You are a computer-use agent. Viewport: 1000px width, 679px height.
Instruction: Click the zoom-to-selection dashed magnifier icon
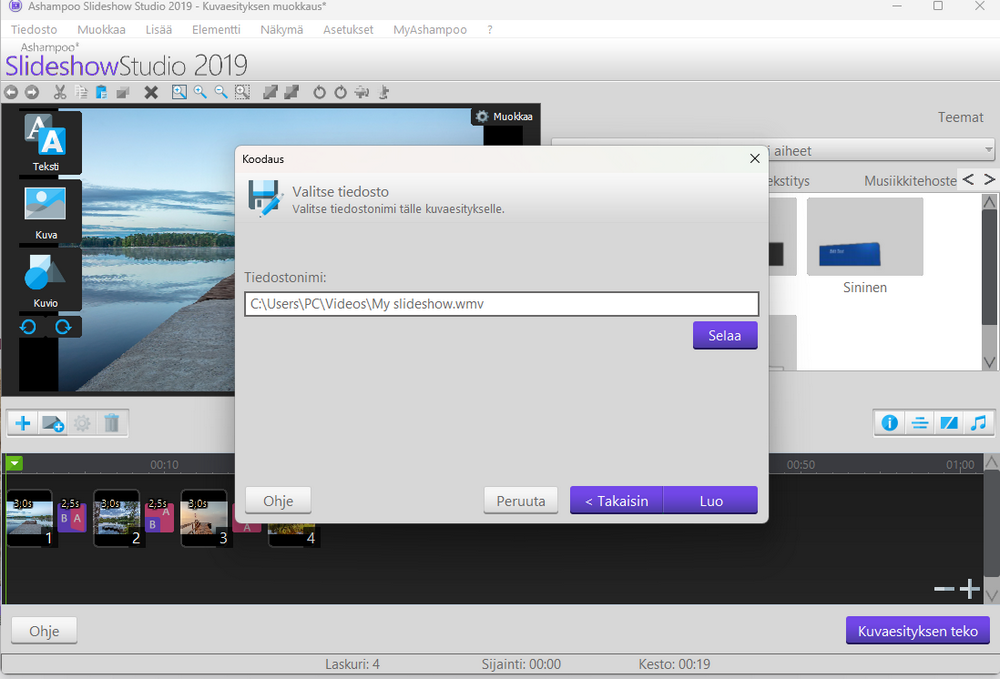point(242,92)
